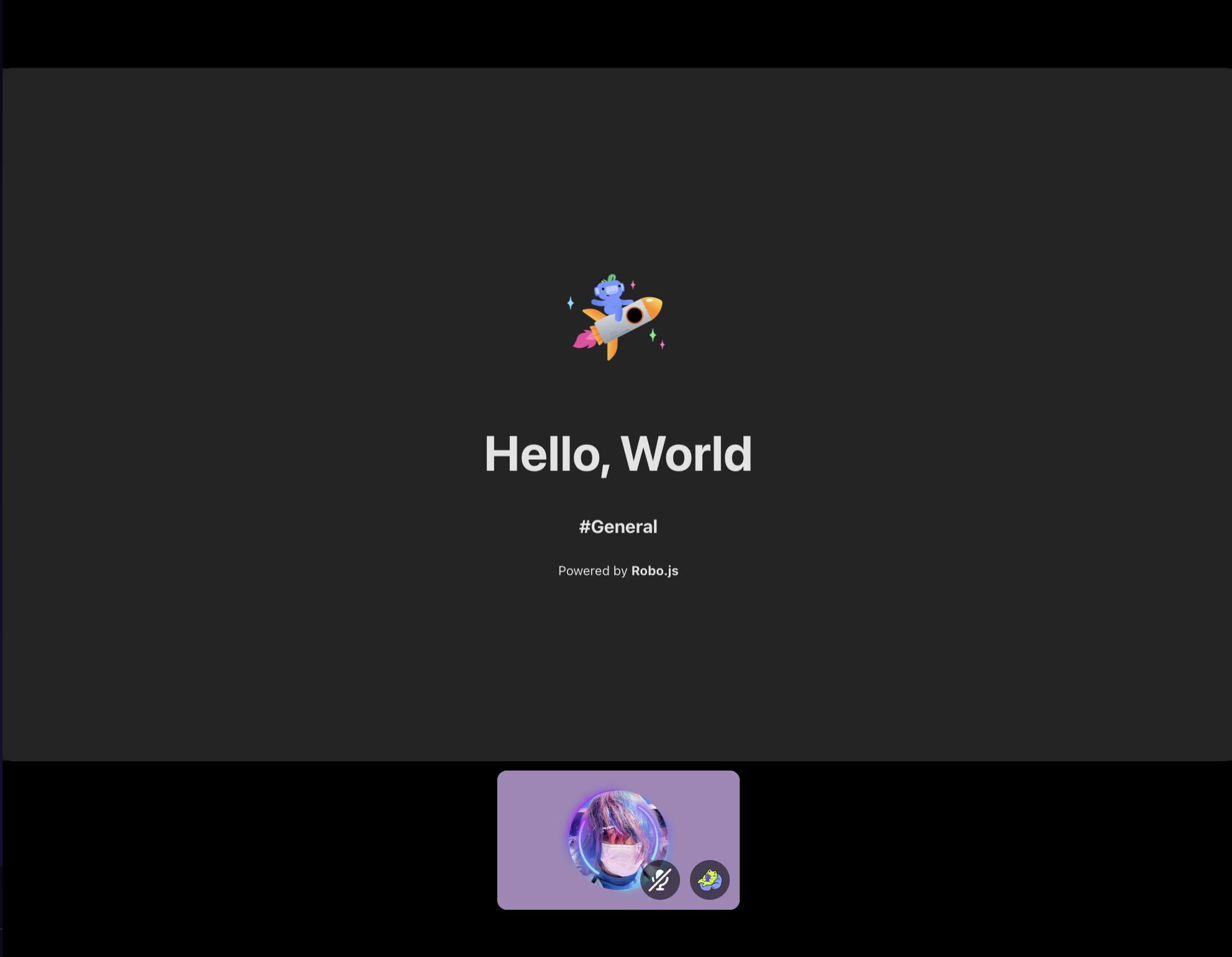Click the black bar above the activity
The height and width of the screenshot is (957, 1232).
[x=615, y=32]
